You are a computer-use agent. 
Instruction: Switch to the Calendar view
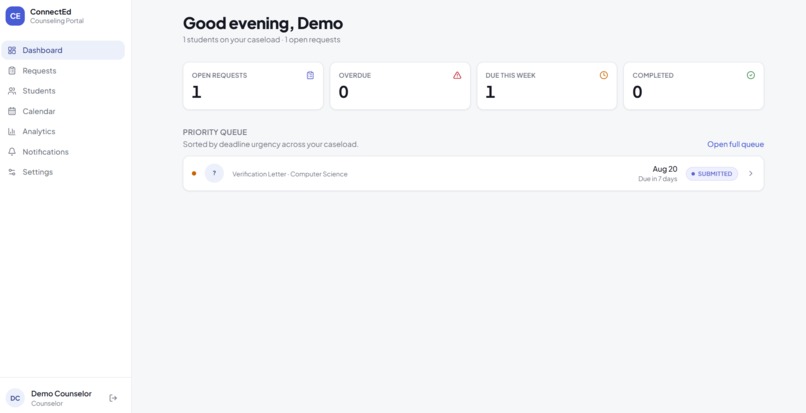pos(63,111)
